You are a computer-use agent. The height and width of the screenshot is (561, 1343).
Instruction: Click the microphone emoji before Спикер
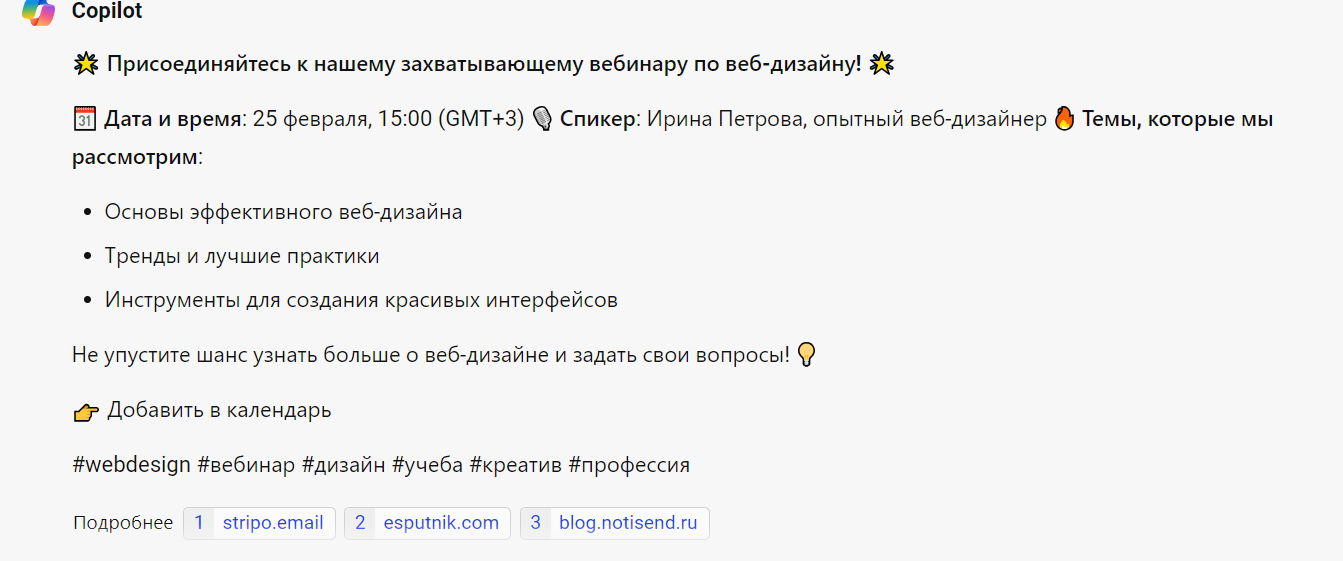tap(543, 120)
